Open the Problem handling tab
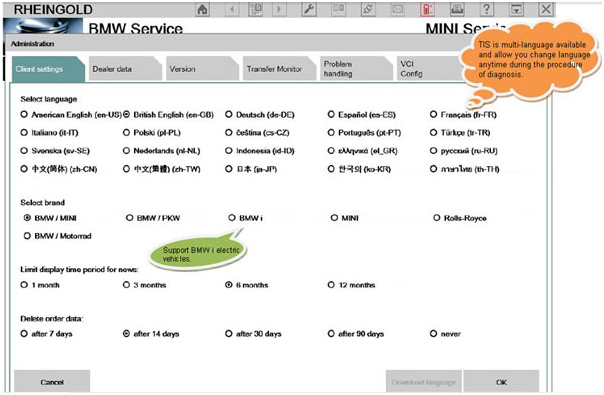This screenshot has height=395, width=604. pos(356,69)
